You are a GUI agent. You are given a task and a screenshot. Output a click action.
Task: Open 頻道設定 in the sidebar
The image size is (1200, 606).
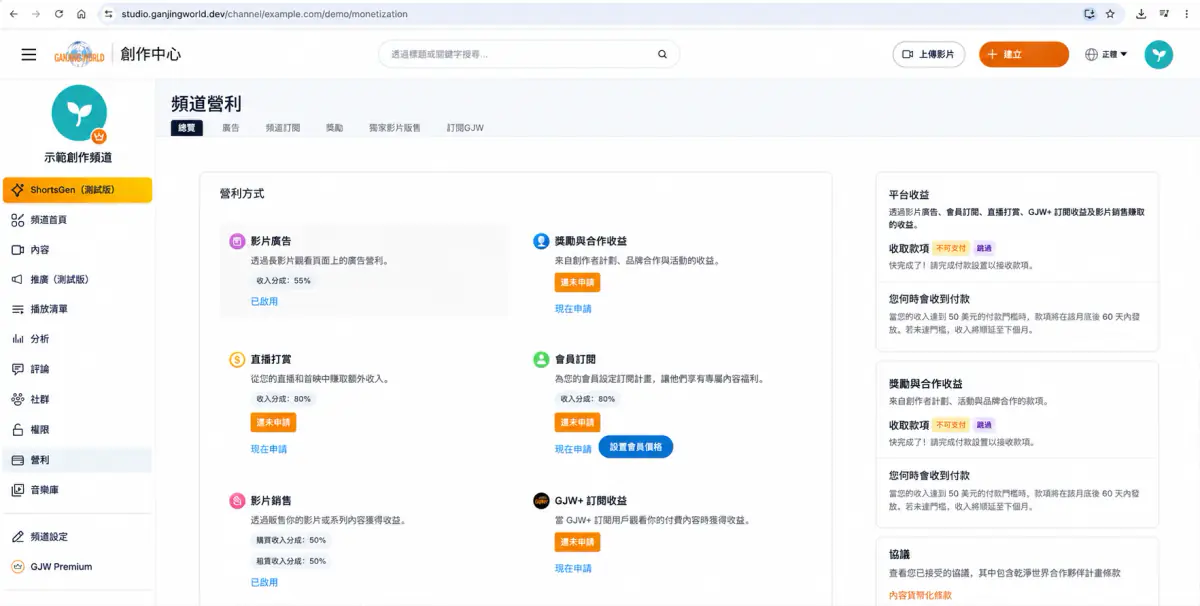[76, 537]
